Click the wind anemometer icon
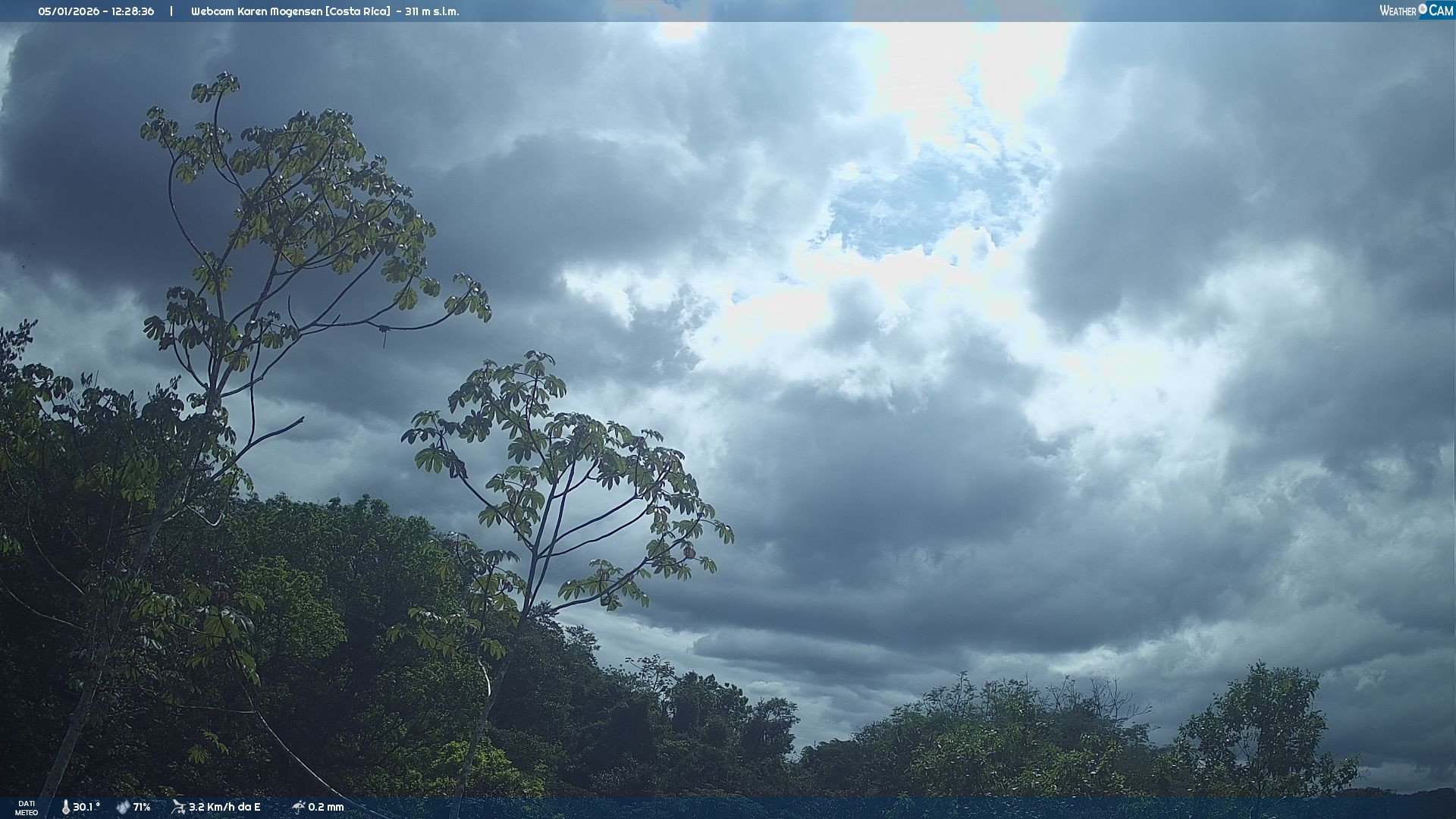This screenshot has height=819, width=1456. pos(178,807)
